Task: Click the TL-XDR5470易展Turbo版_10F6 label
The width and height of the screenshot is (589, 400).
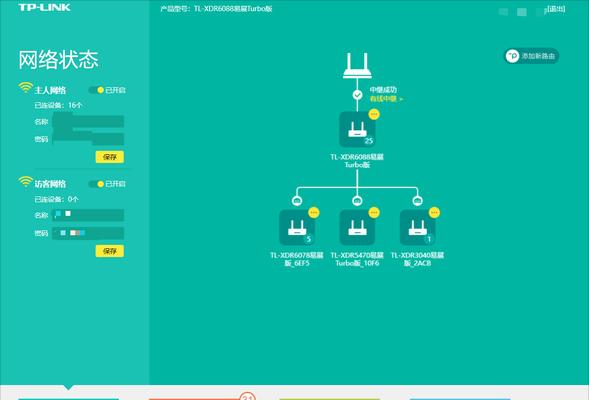Action: (357, 259)
